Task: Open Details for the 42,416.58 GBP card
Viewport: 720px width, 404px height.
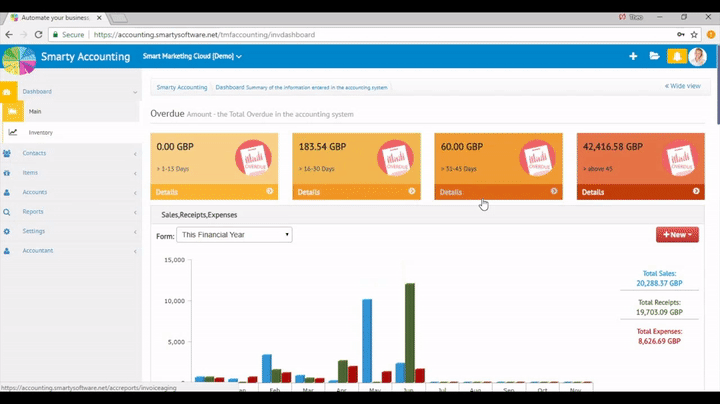Action: coord(593,192)
